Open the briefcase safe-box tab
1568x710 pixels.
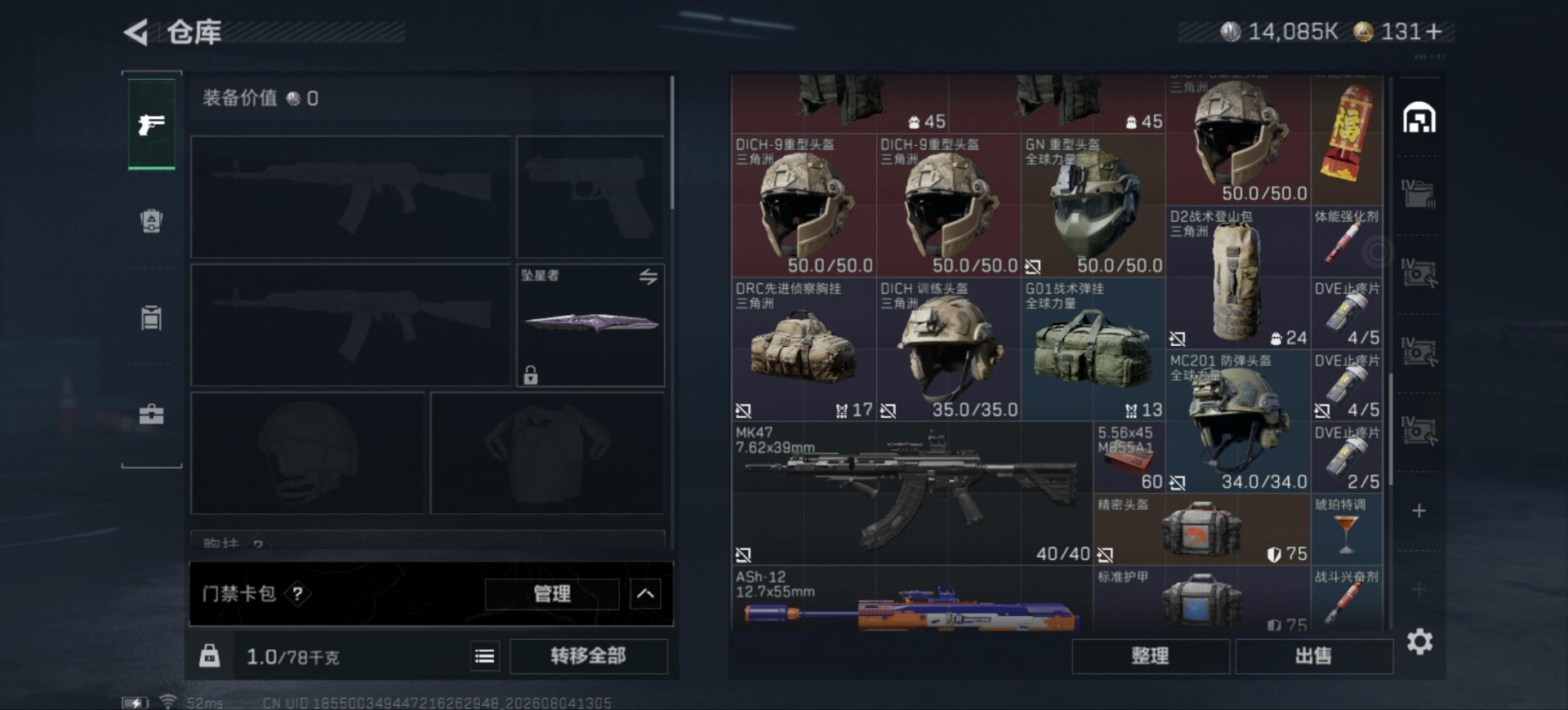click(x=151, y=415)
